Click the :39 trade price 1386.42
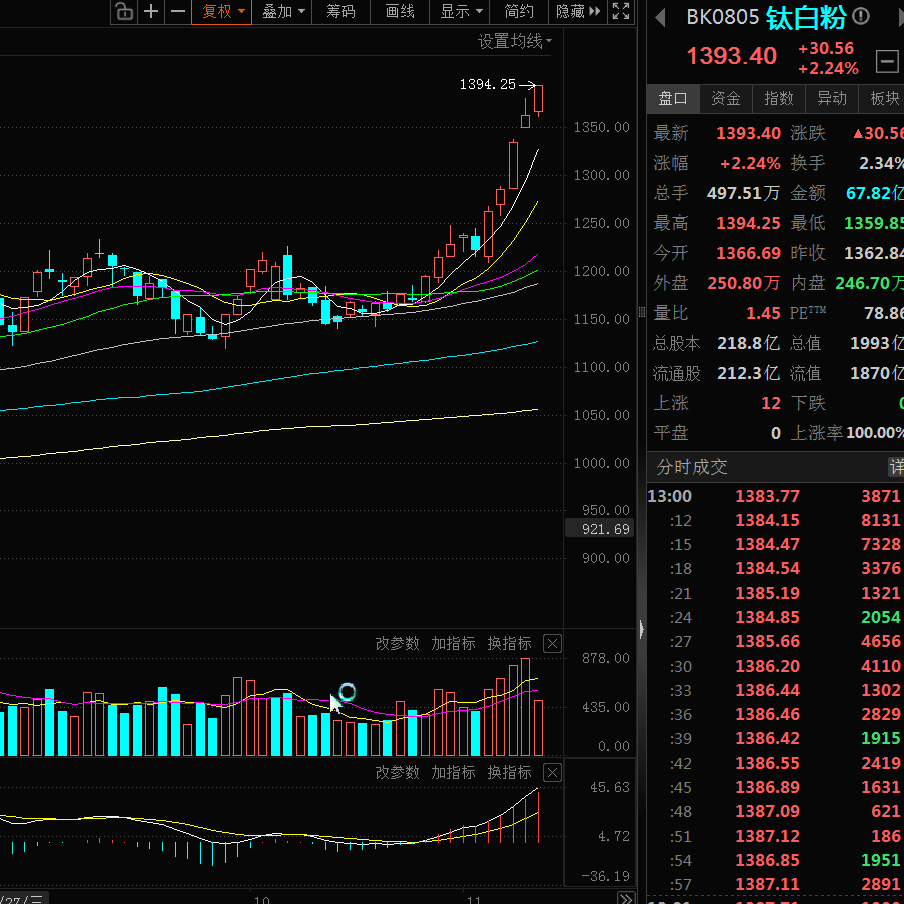This screenshot has height=904, width=904. coord(767,739)
